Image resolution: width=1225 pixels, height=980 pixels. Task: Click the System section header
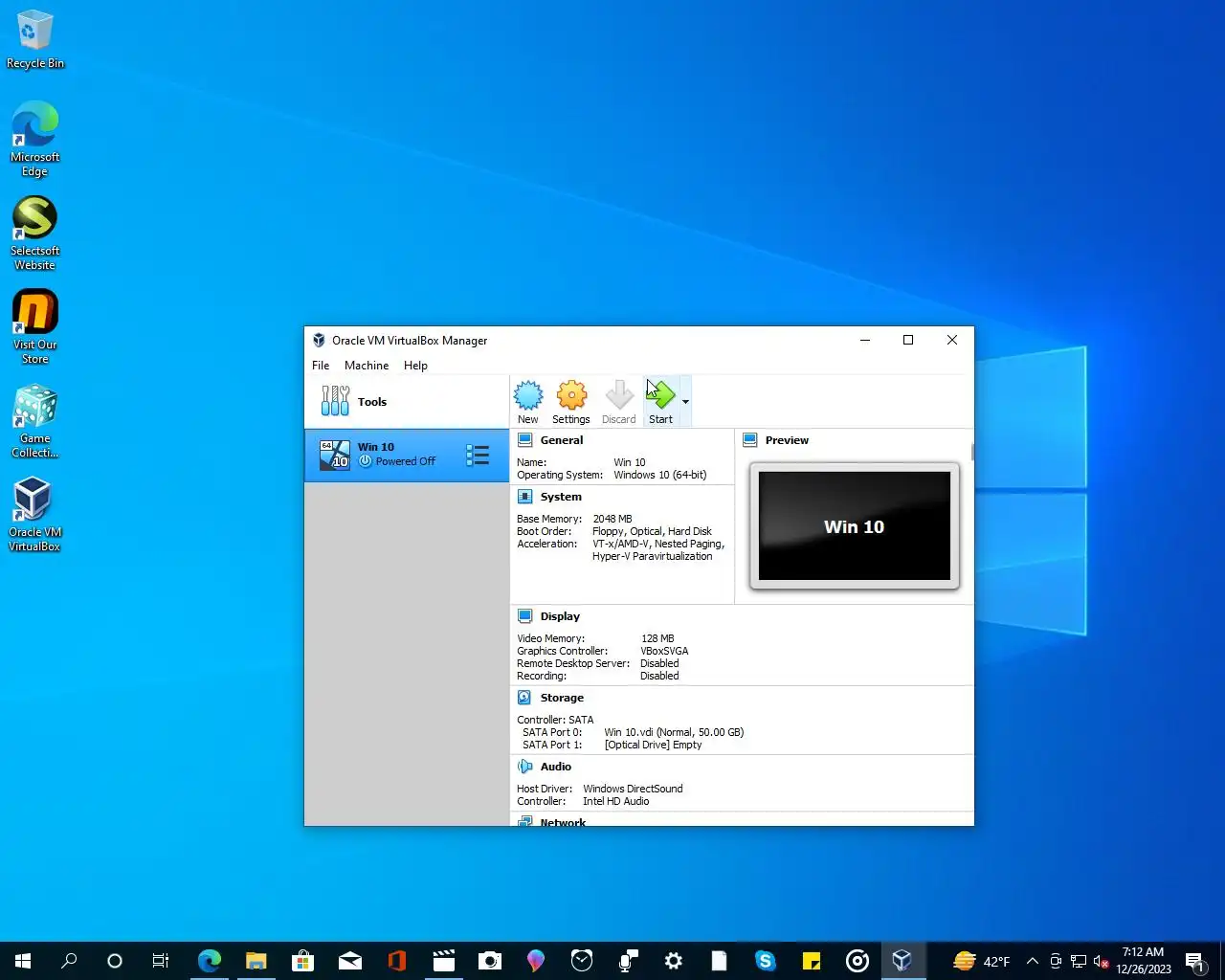click(x=561, y=497)
